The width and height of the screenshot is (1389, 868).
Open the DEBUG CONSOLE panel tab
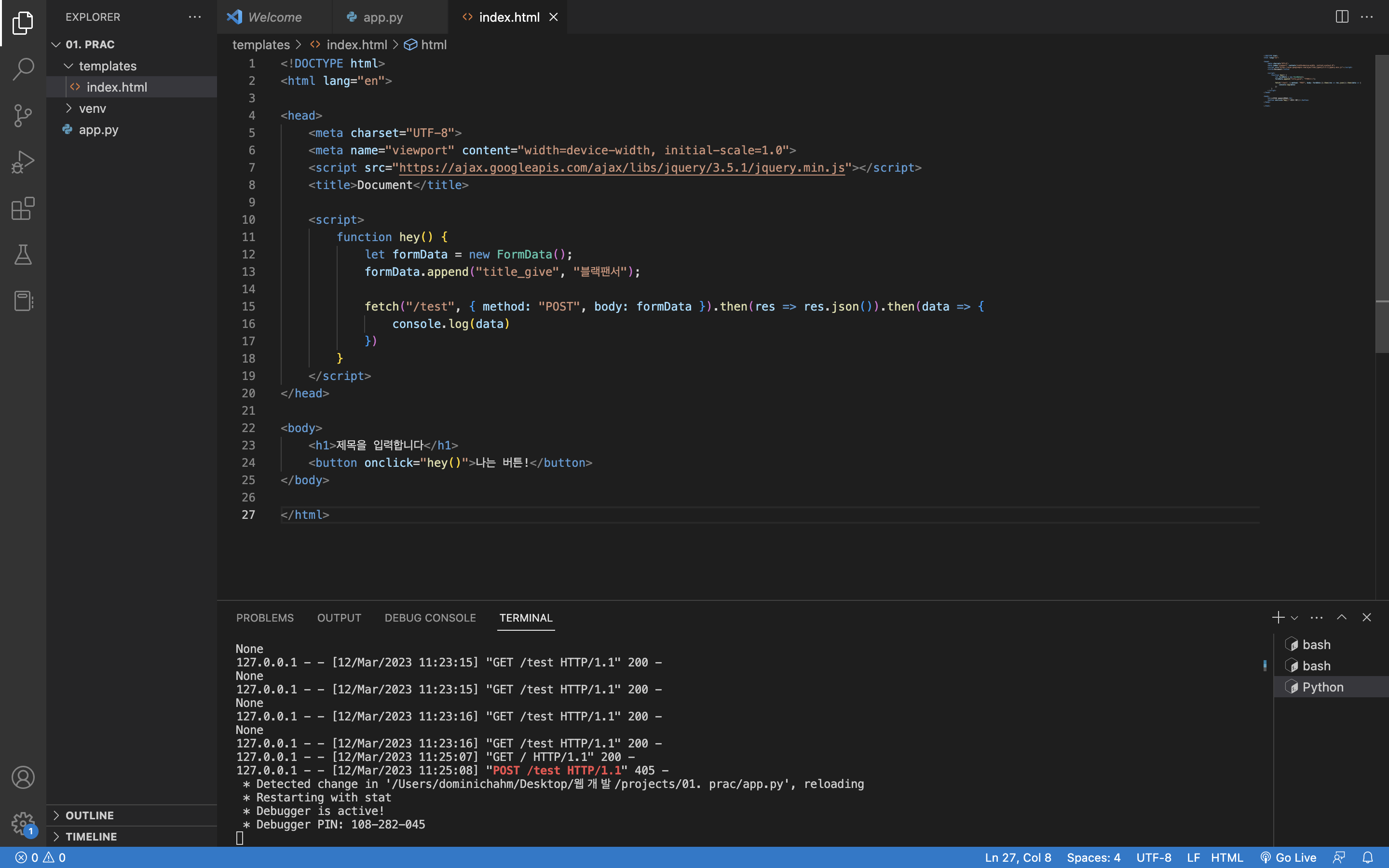[x=431, y=618]
